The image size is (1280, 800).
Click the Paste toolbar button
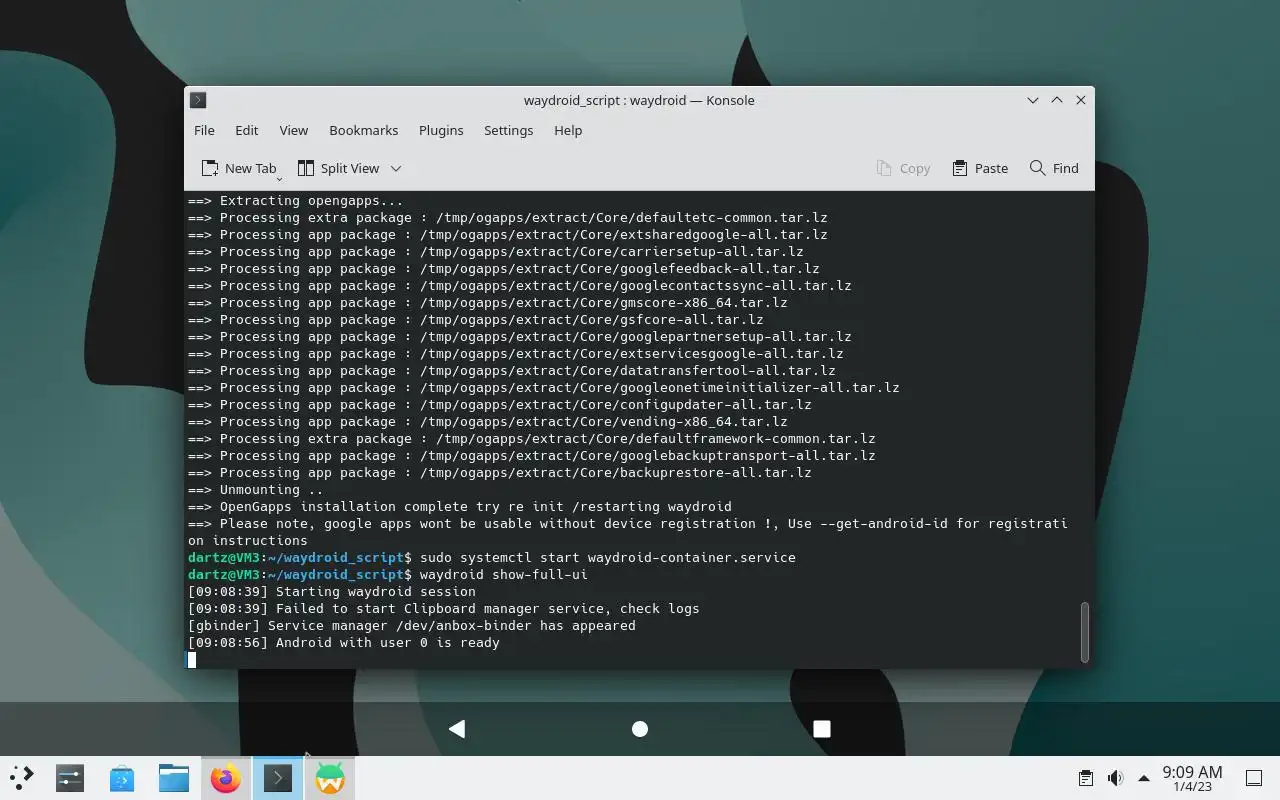point(980,168)
